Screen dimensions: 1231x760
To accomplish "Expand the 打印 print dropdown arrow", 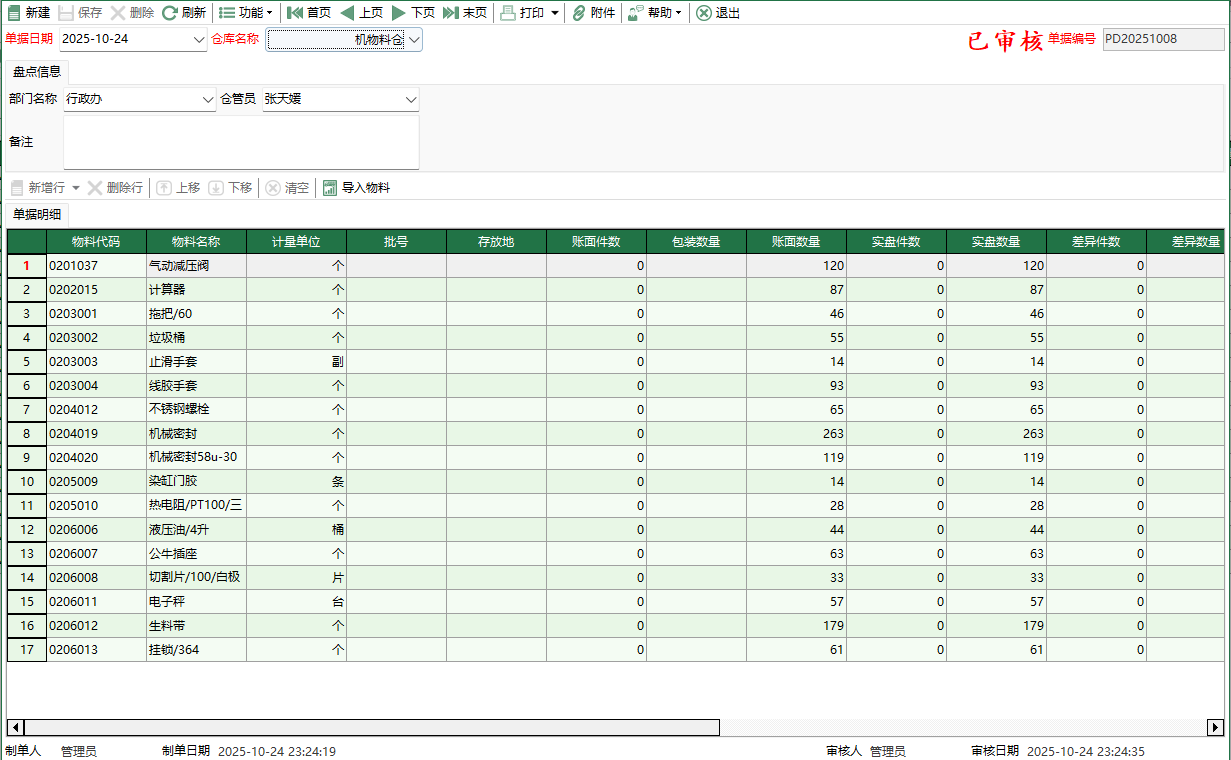I will click(555, 13).
